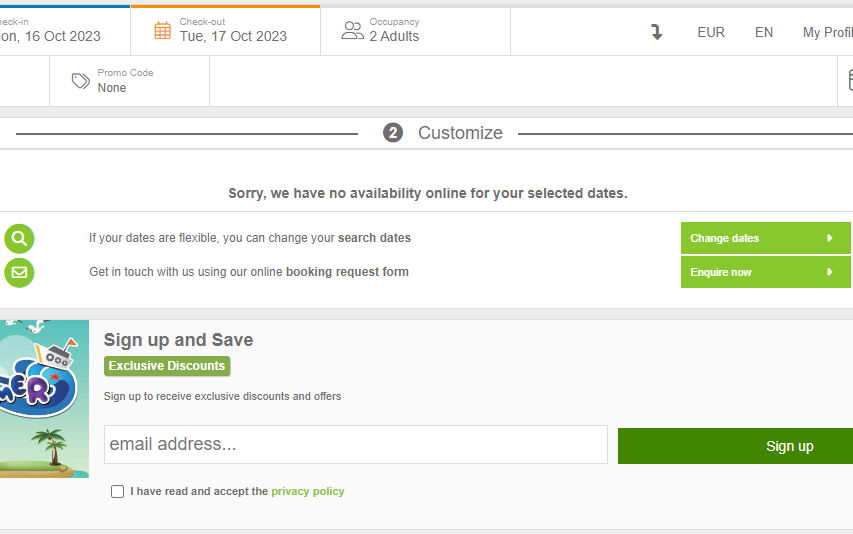The height and width of the screenshot is (534, 853).
Task: Click the Check-out calendar icon
Action: pyautogui.click(x=162, y=30)
